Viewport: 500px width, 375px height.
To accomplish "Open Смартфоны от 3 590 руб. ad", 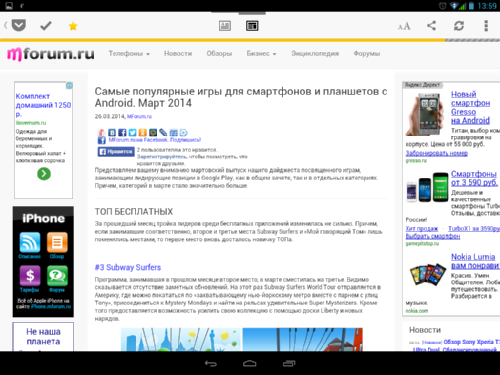I will pos(474,178).
